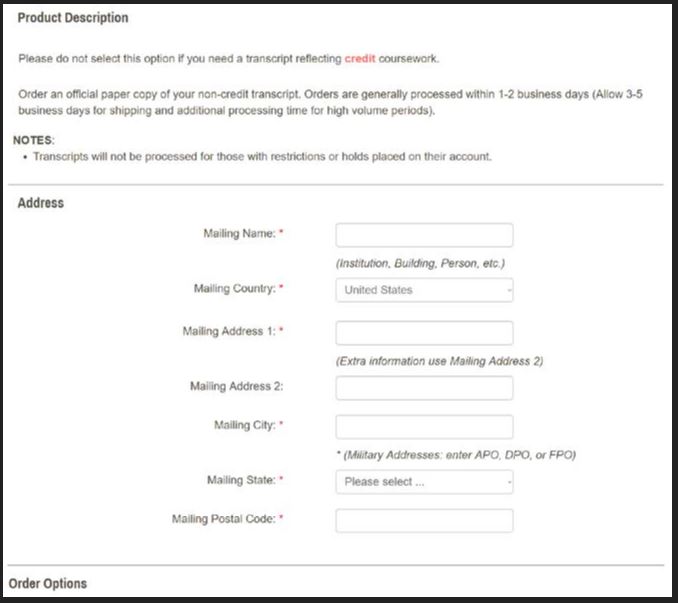Click the 'Institution, Building, Person' hint text
The width and height of the screenshot is (678, 603).
pyautogui.click(x=420, y=263)
